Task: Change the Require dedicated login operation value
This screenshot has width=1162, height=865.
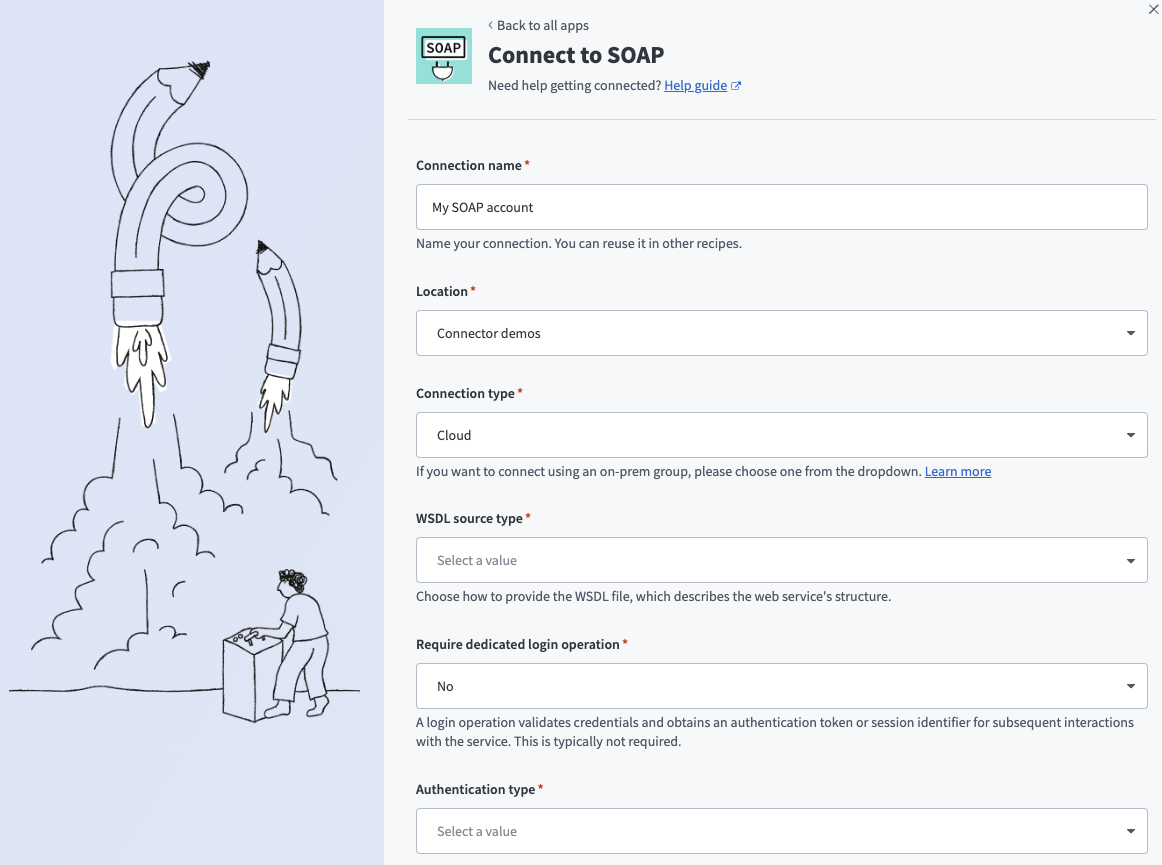Action: (782, 686)
